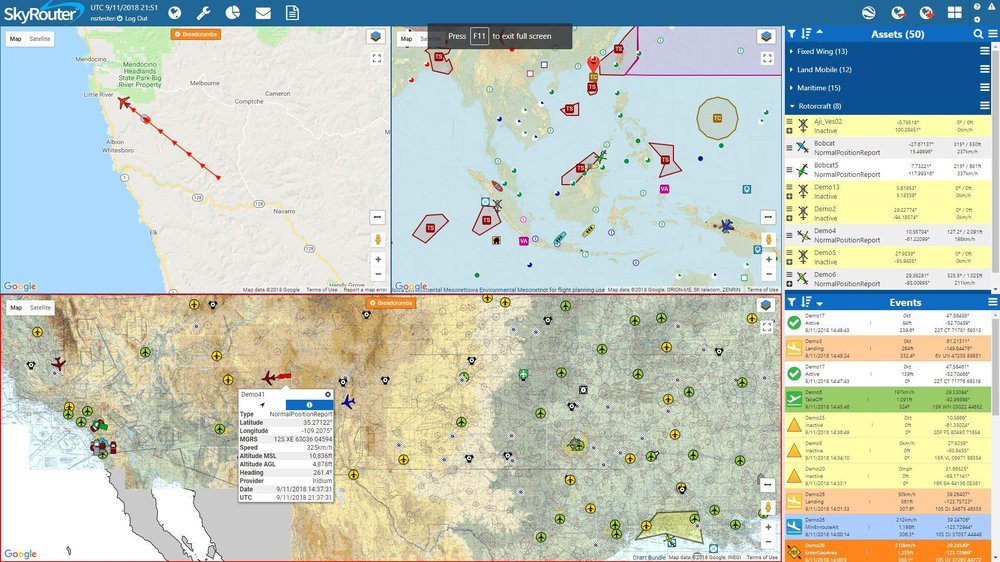Select the Demo25 Inactive event
The width and height of the screenshot is (1000, 562).
888,425
